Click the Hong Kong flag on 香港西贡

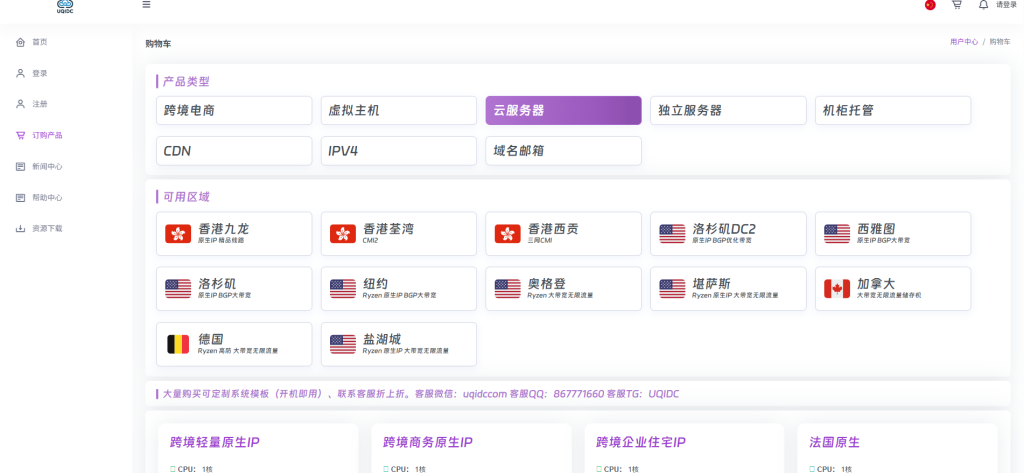(507, 233)
